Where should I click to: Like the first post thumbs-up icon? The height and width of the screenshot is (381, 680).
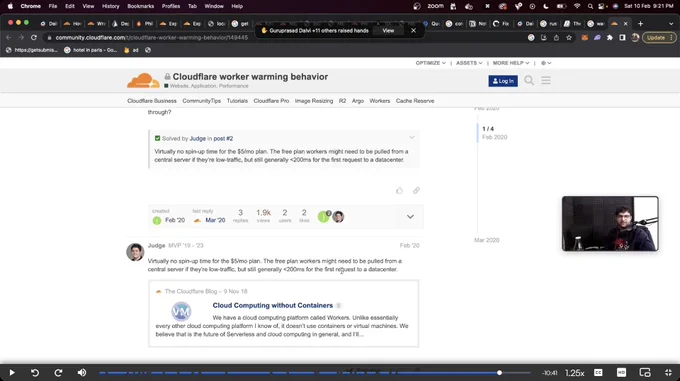tap(399, 190)
